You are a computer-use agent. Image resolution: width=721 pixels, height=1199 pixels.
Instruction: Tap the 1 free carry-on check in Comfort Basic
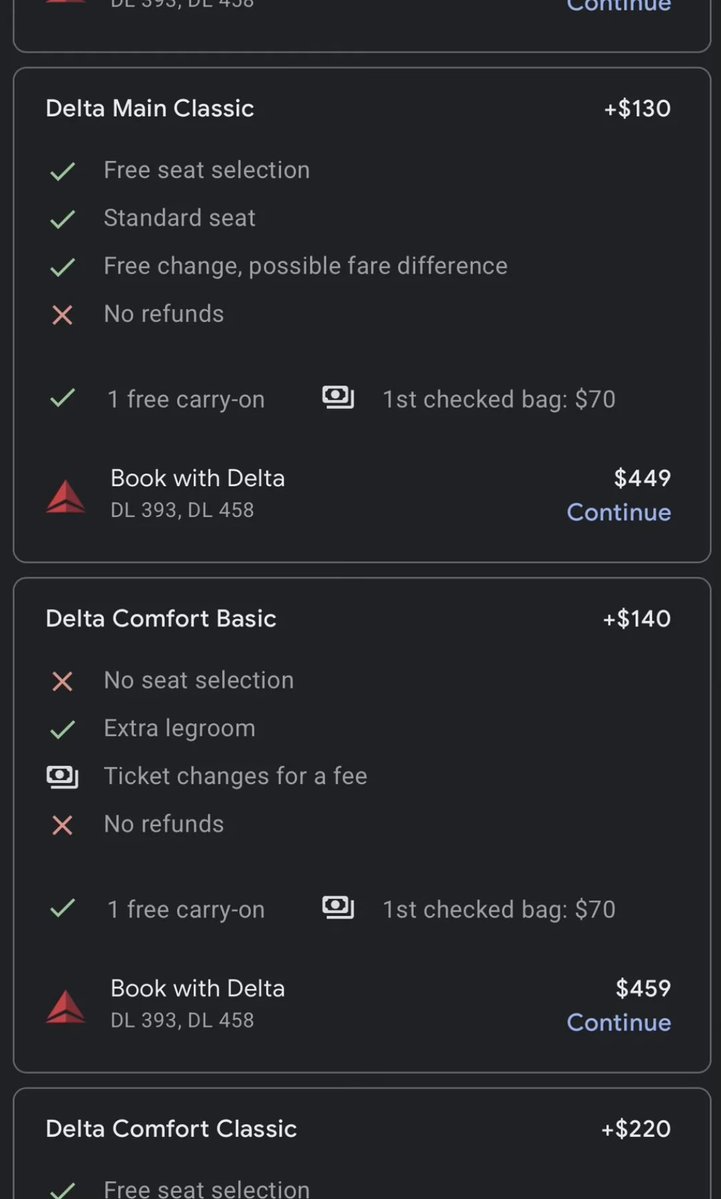point(62,908)
